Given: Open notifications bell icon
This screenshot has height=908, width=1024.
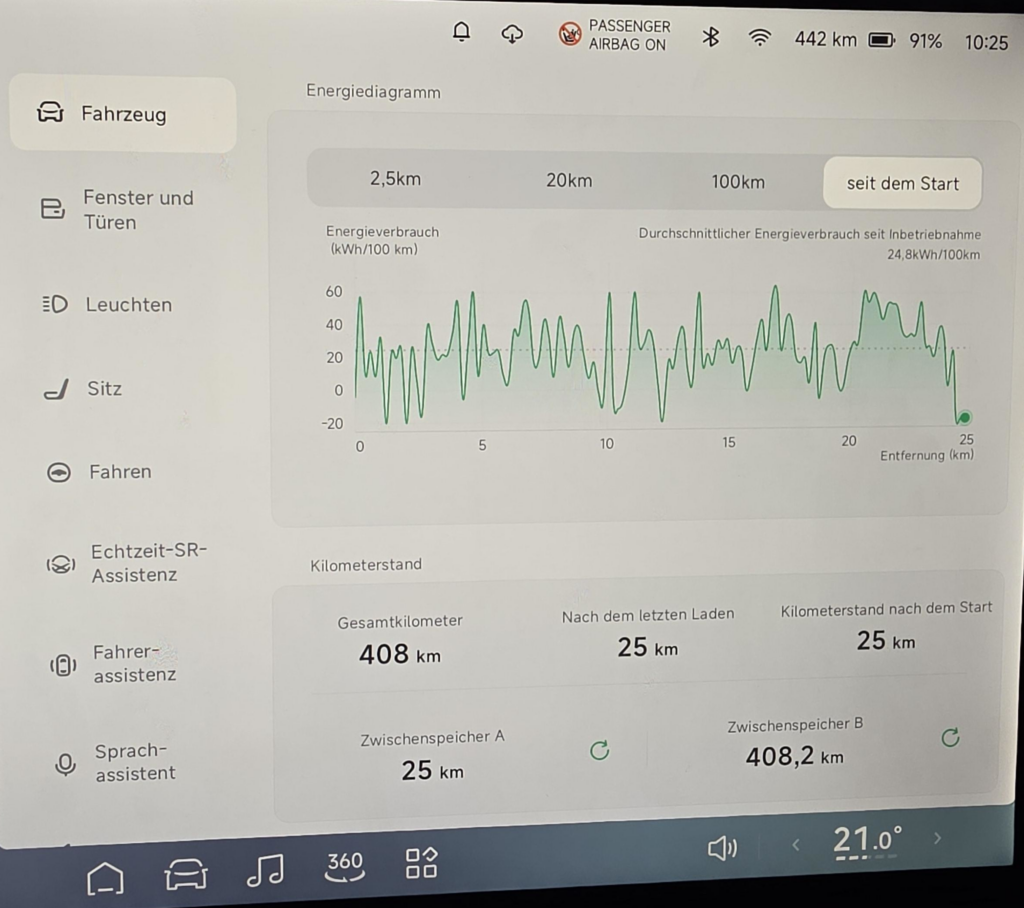Looking at the screenshot, I should (461, 33).
